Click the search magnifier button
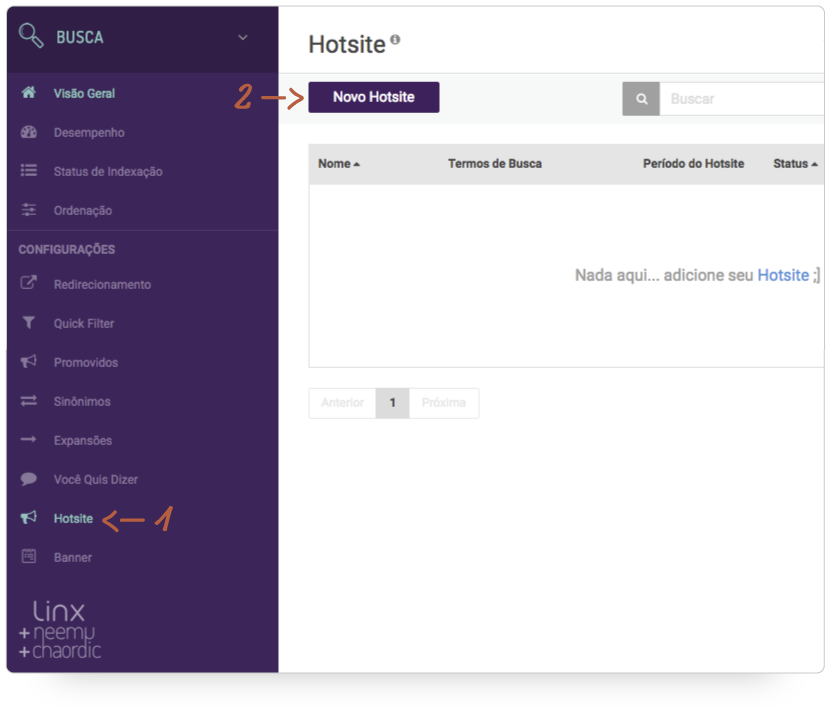The width and height of the screenshot is (831, 721). [641, 99]
